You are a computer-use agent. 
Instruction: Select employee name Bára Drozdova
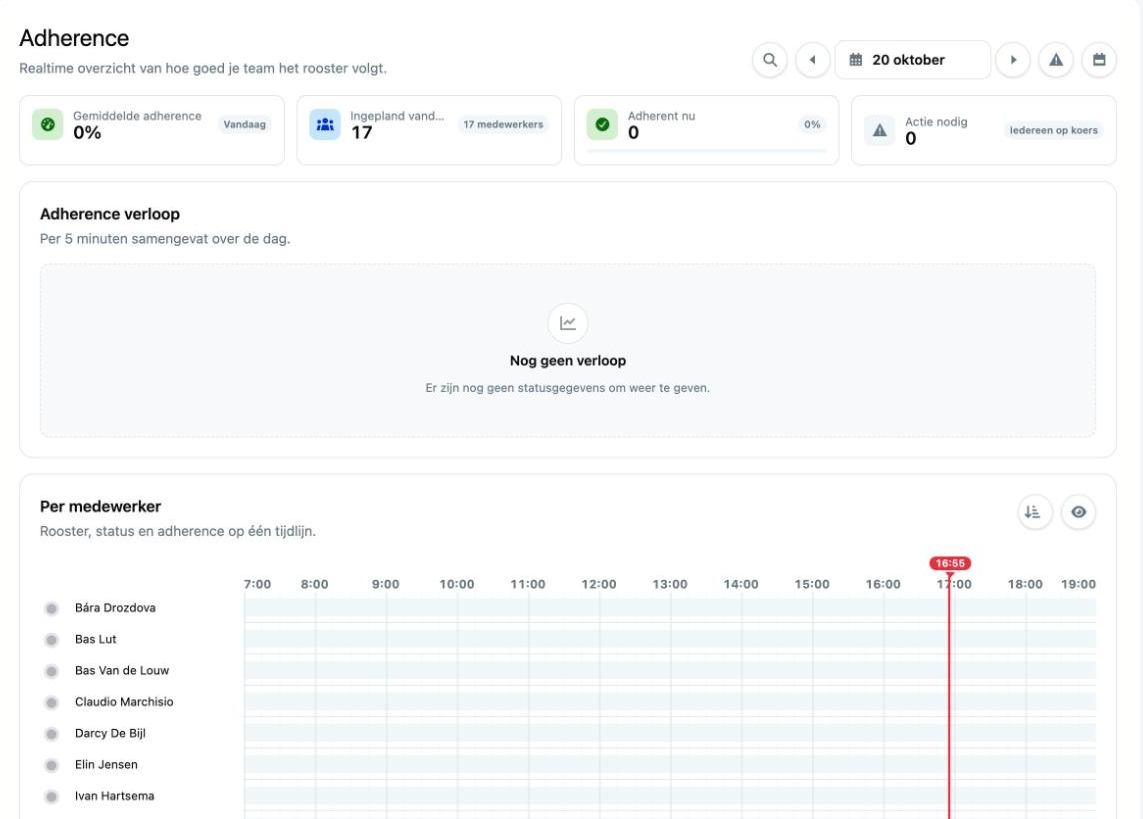click(x=115, y=608)
